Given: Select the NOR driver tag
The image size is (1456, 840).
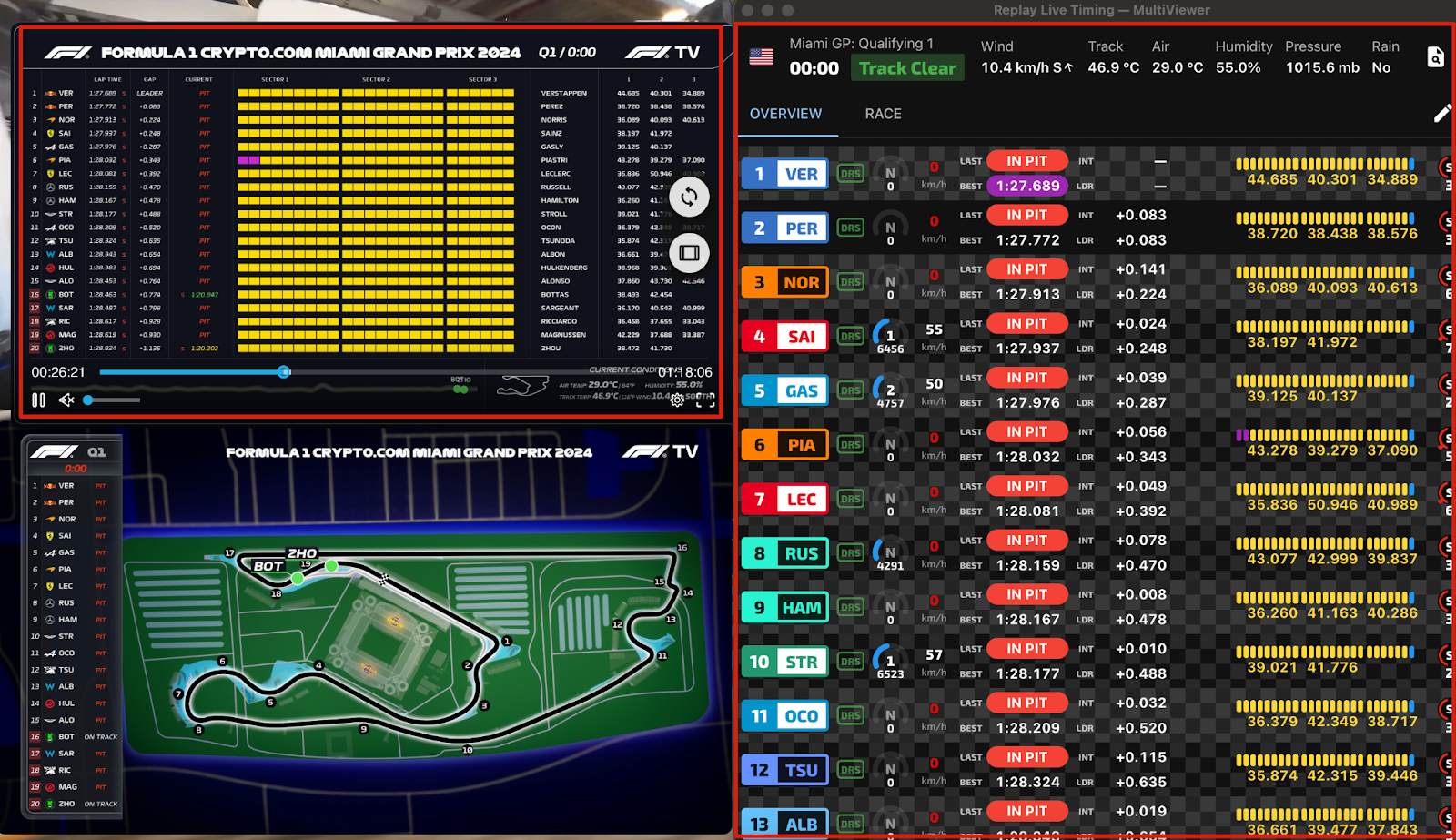Looking at the screenshot, I should 784,282.
